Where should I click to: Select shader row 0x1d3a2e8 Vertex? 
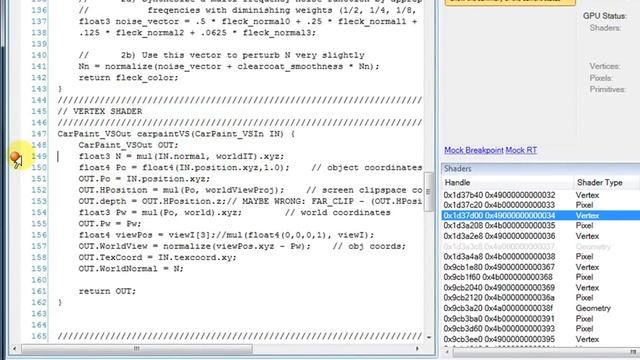tap(540, 236)
